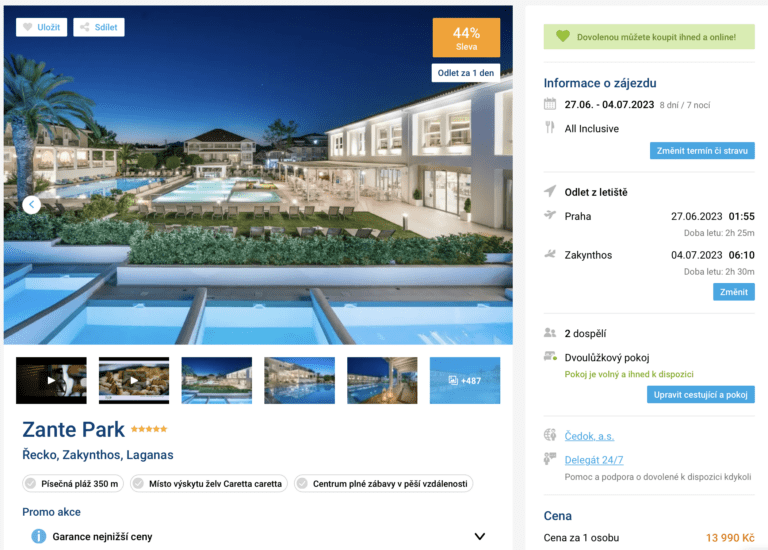Click the calendar icon beside trip dates
The height and width of the screenshot is (550, 768).
coord(550,104)
